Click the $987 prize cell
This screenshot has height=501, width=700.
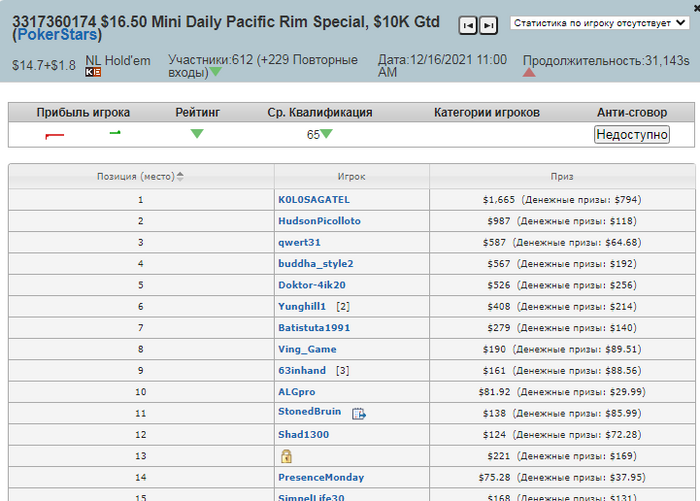pyautogui.click(x=562, y=221)
